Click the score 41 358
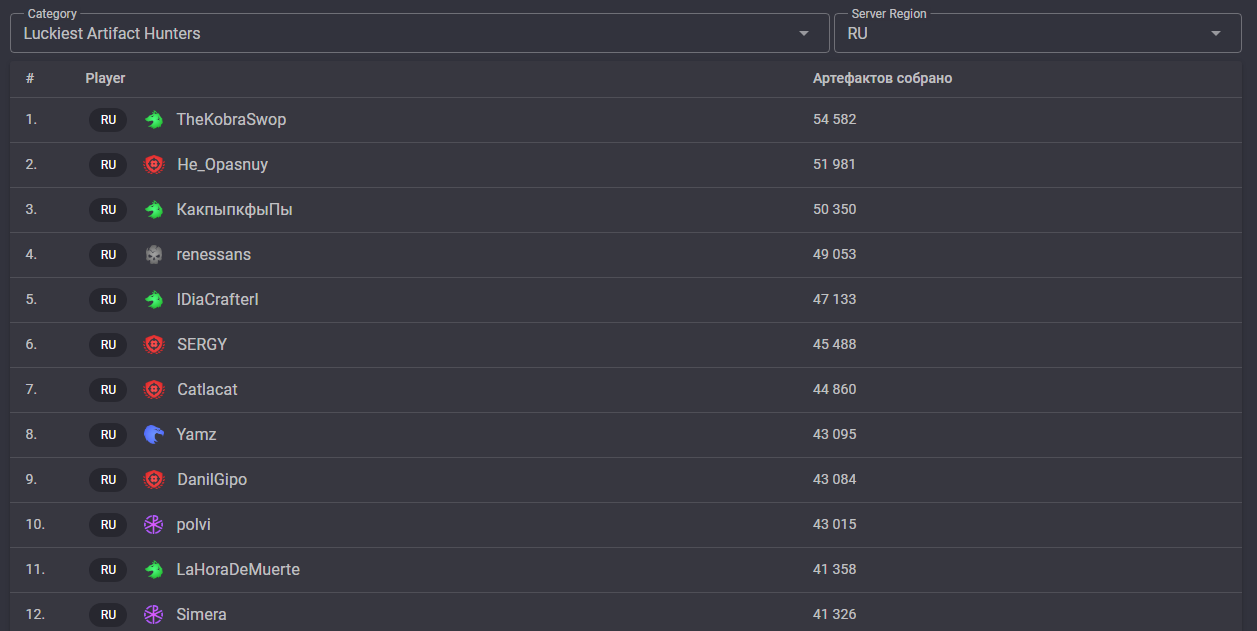Image resolution: width=1257 pixels, height=631 pixels. click(834, 569)
